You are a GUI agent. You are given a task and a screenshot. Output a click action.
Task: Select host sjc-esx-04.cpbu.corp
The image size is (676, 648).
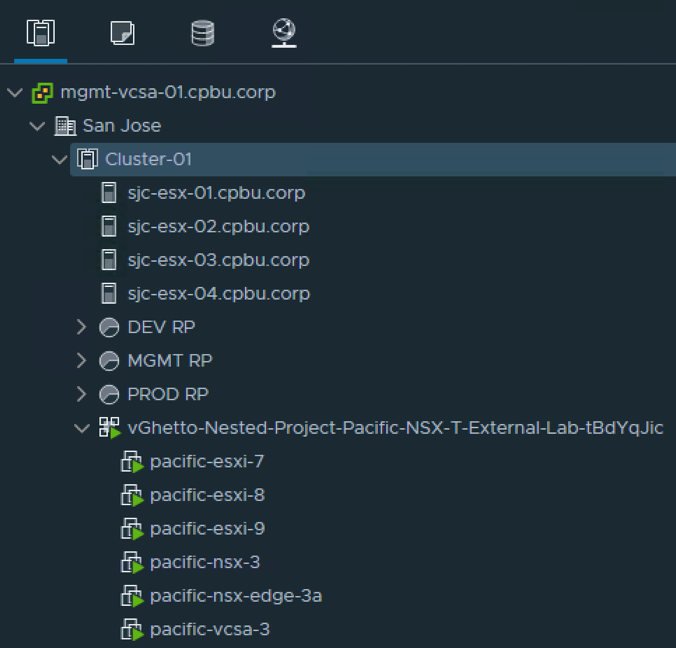(x=219, y=294)
